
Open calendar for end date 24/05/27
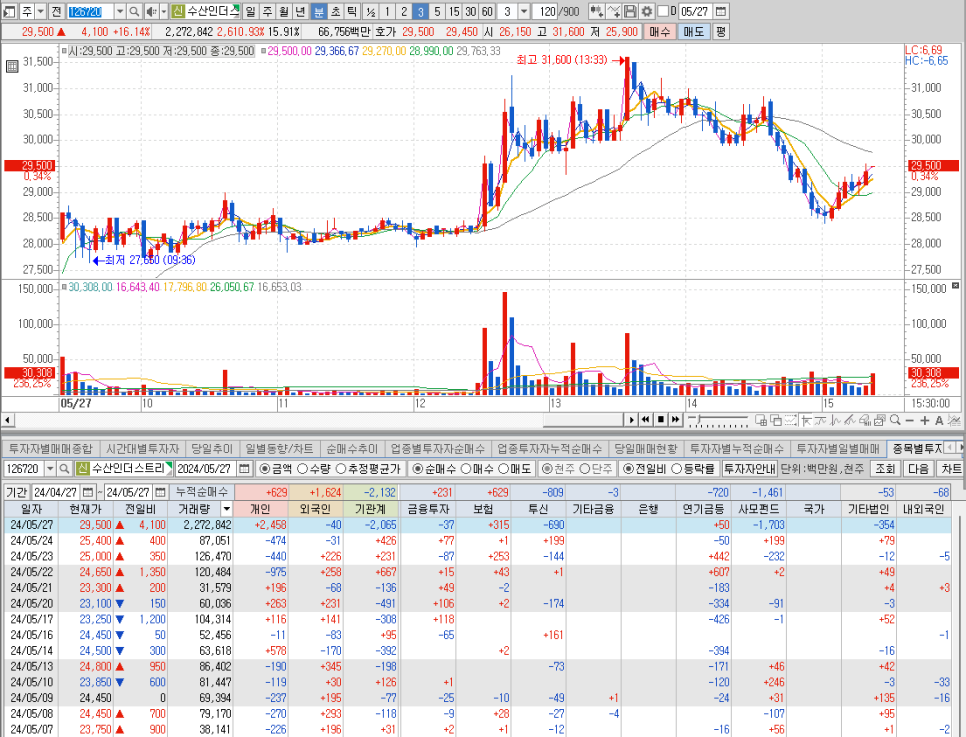pos(160,492)
